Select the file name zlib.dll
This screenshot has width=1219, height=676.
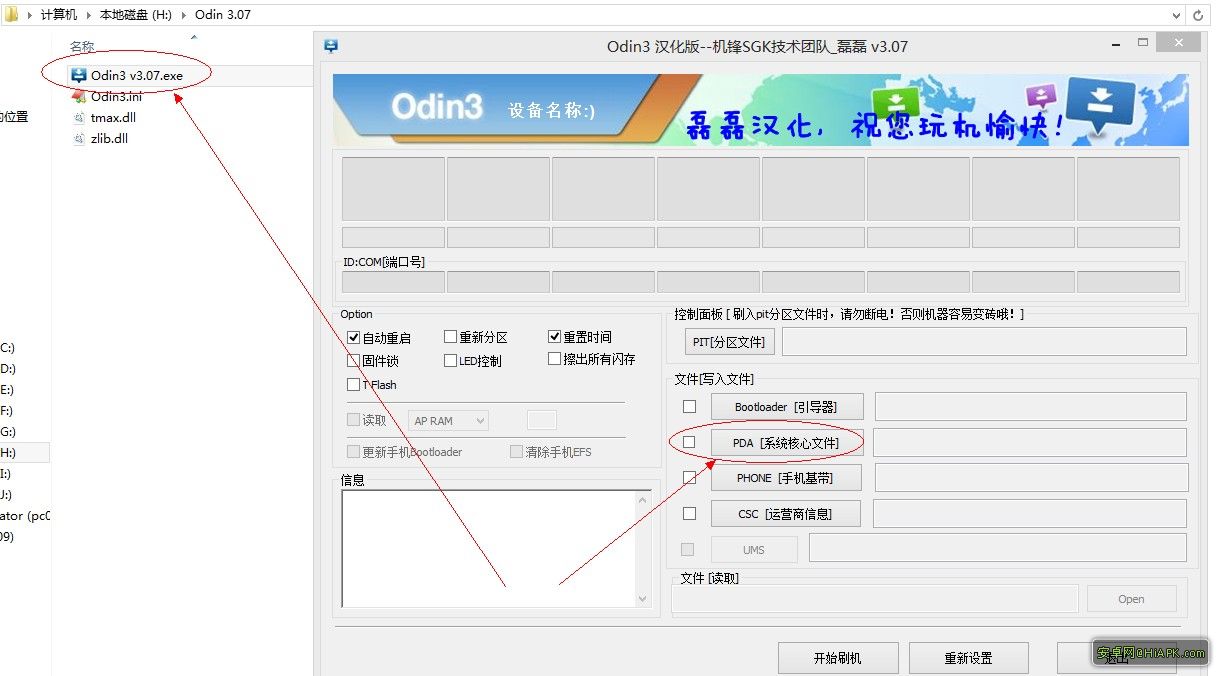pyautogui.click(x=109, y=138)
